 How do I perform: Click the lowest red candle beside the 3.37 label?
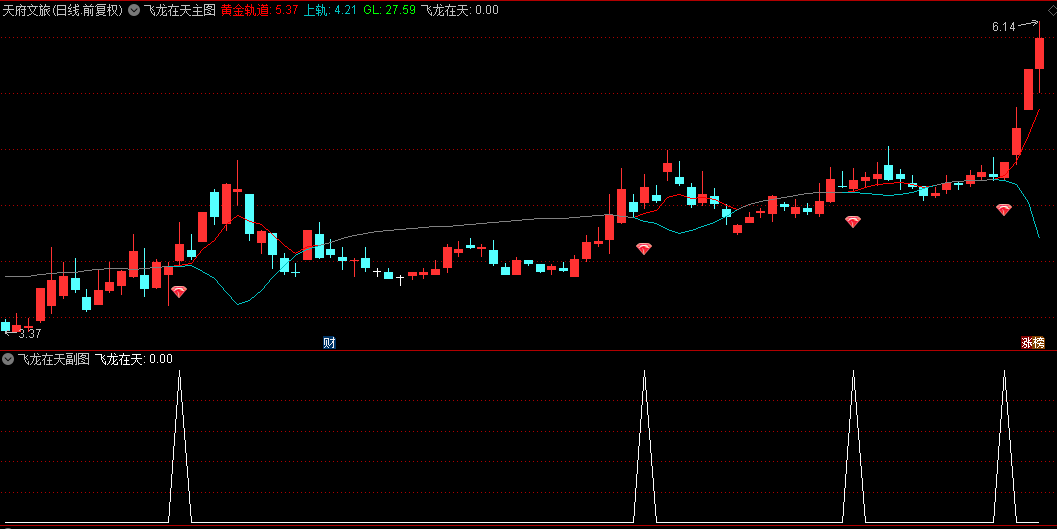[16, 328]
